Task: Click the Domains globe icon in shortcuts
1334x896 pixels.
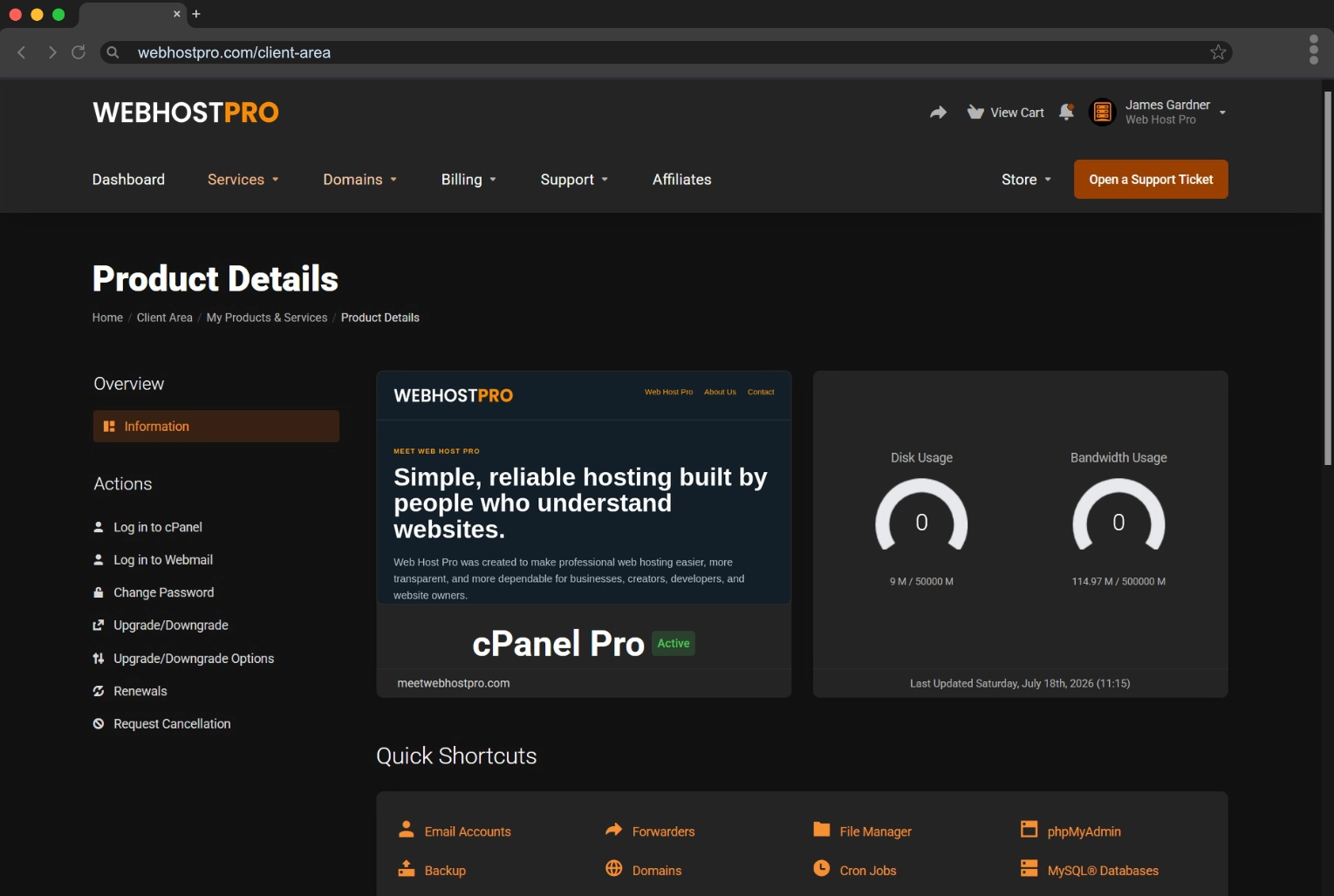Action: pos(614,869)
